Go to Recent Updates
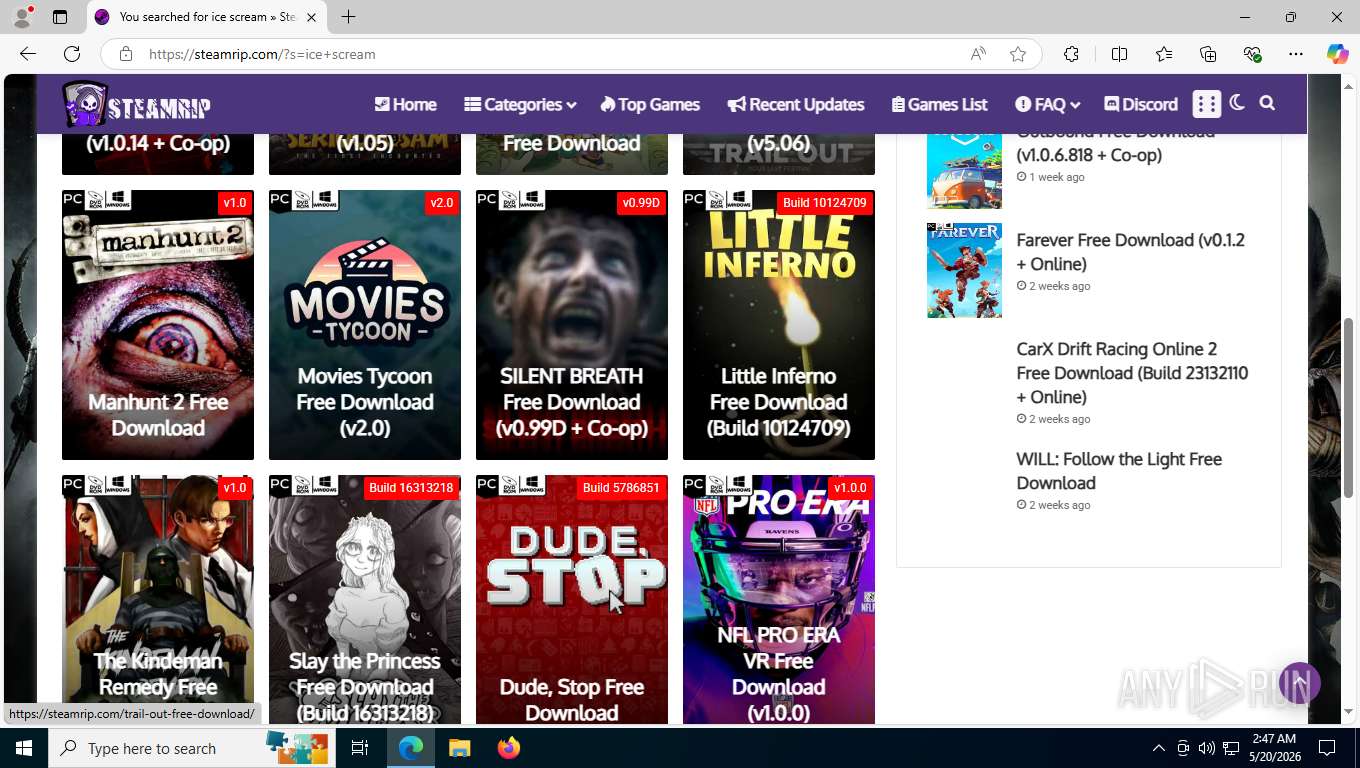This screenshot has height=768, width=1360. click(x=796, y=104)
